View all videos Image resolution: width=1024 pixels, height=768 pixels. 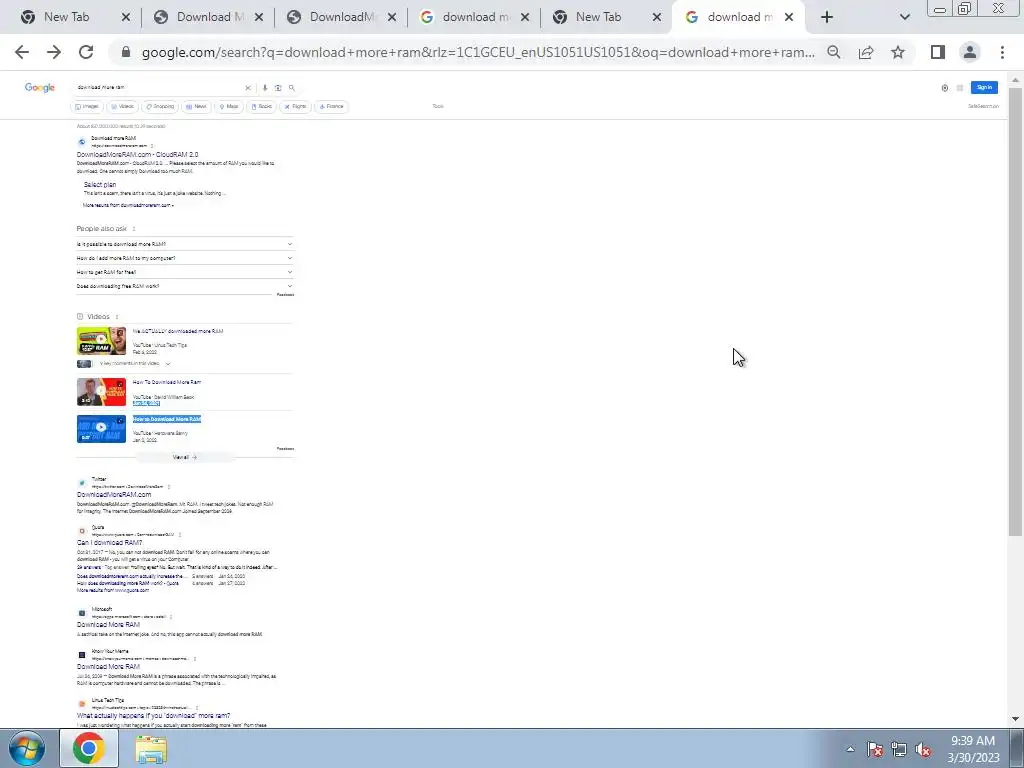coord(185,457)
